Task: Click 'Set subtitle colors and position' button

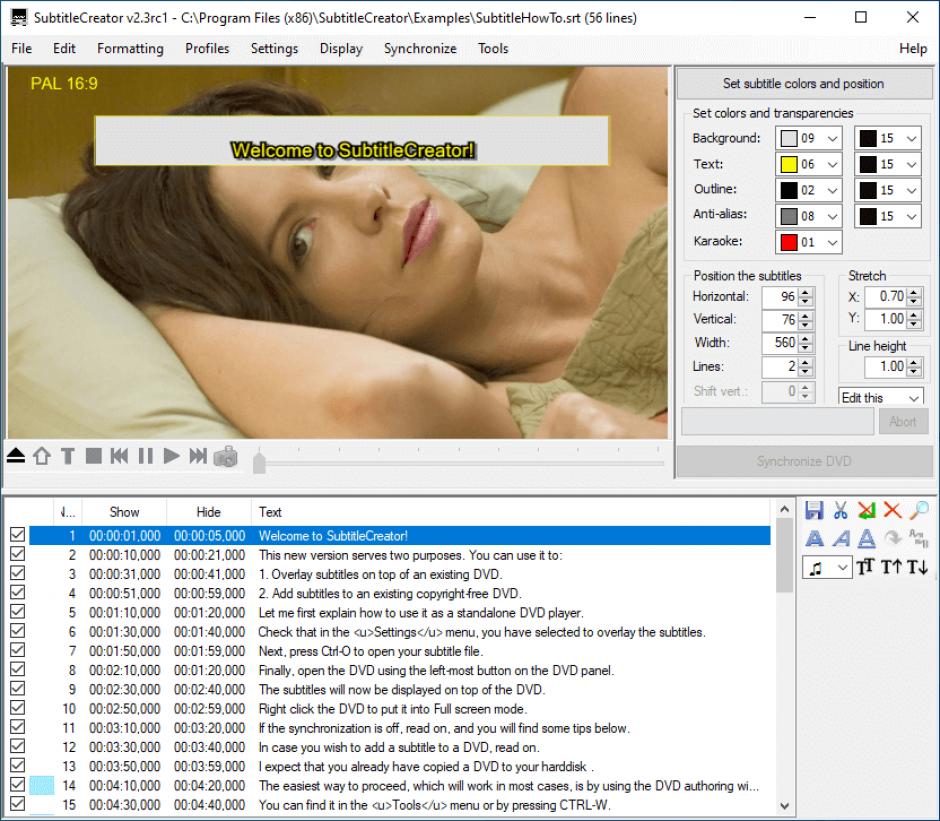Action: pyautogui.click(x=804, y=84)
